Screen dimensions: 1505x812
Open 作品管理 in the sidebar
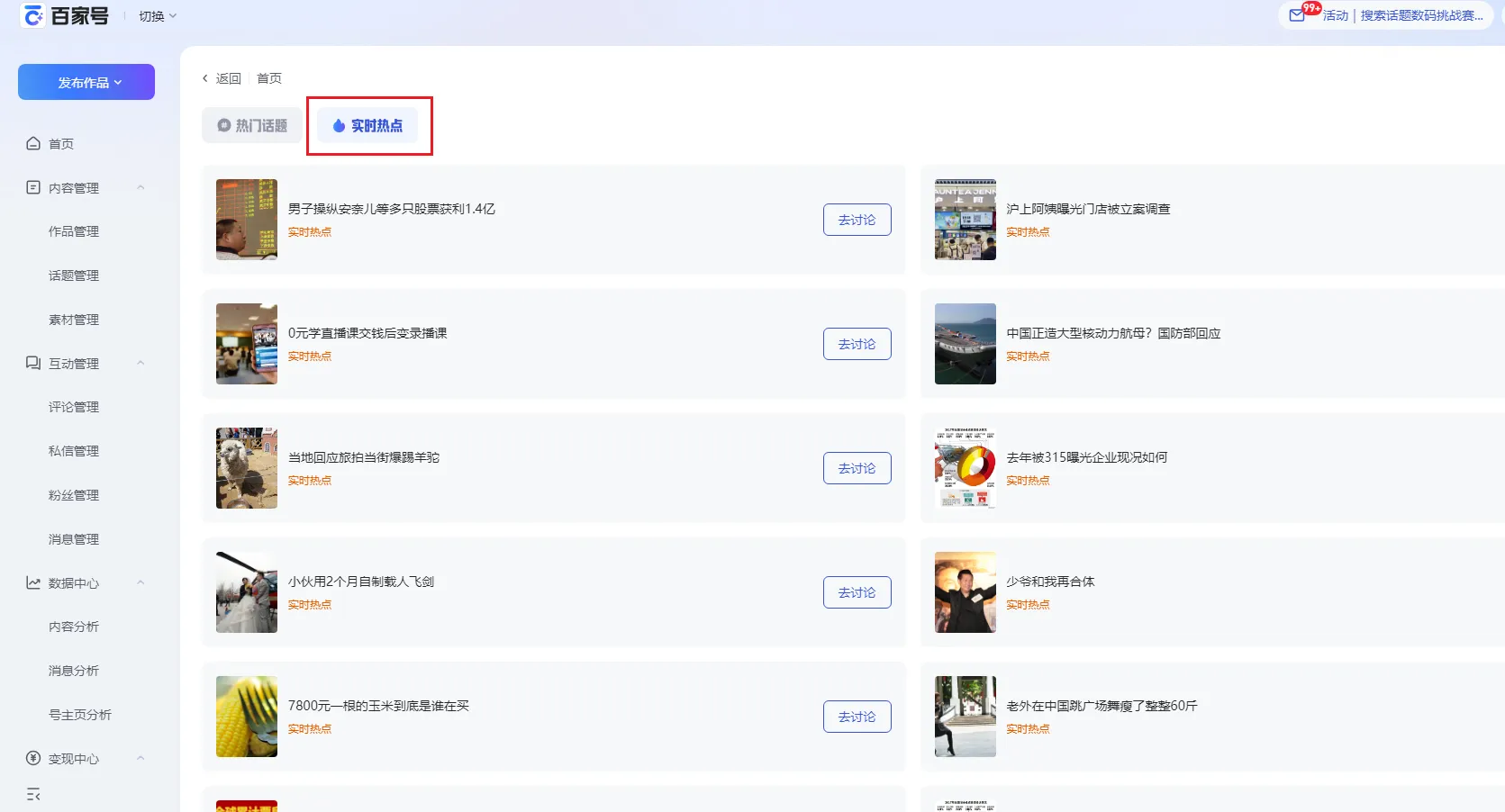pyautogui.click(x=74, y=231)
